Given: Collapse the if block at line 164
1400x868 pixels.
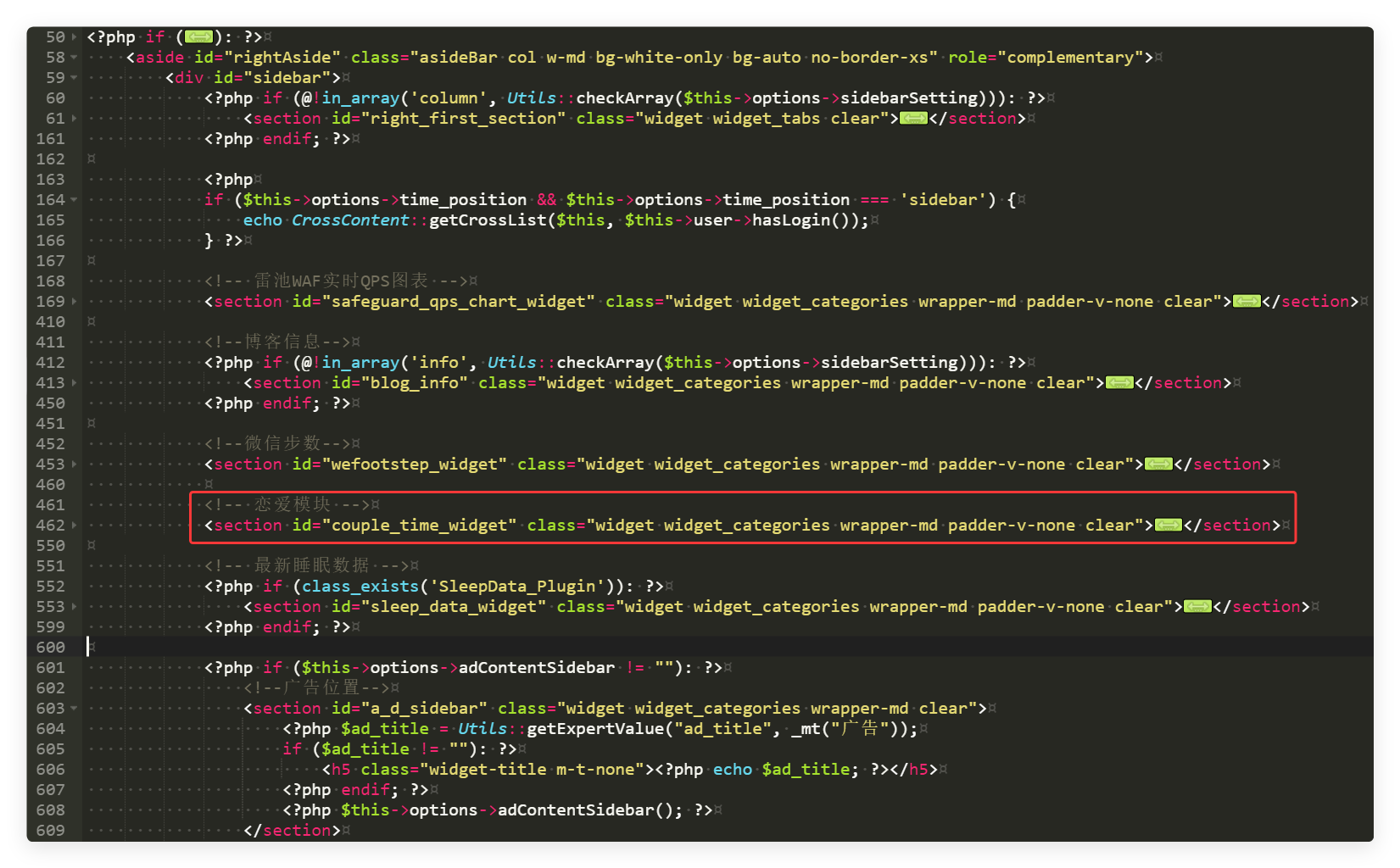Looking at the screenshot, I should pos(75,200).
